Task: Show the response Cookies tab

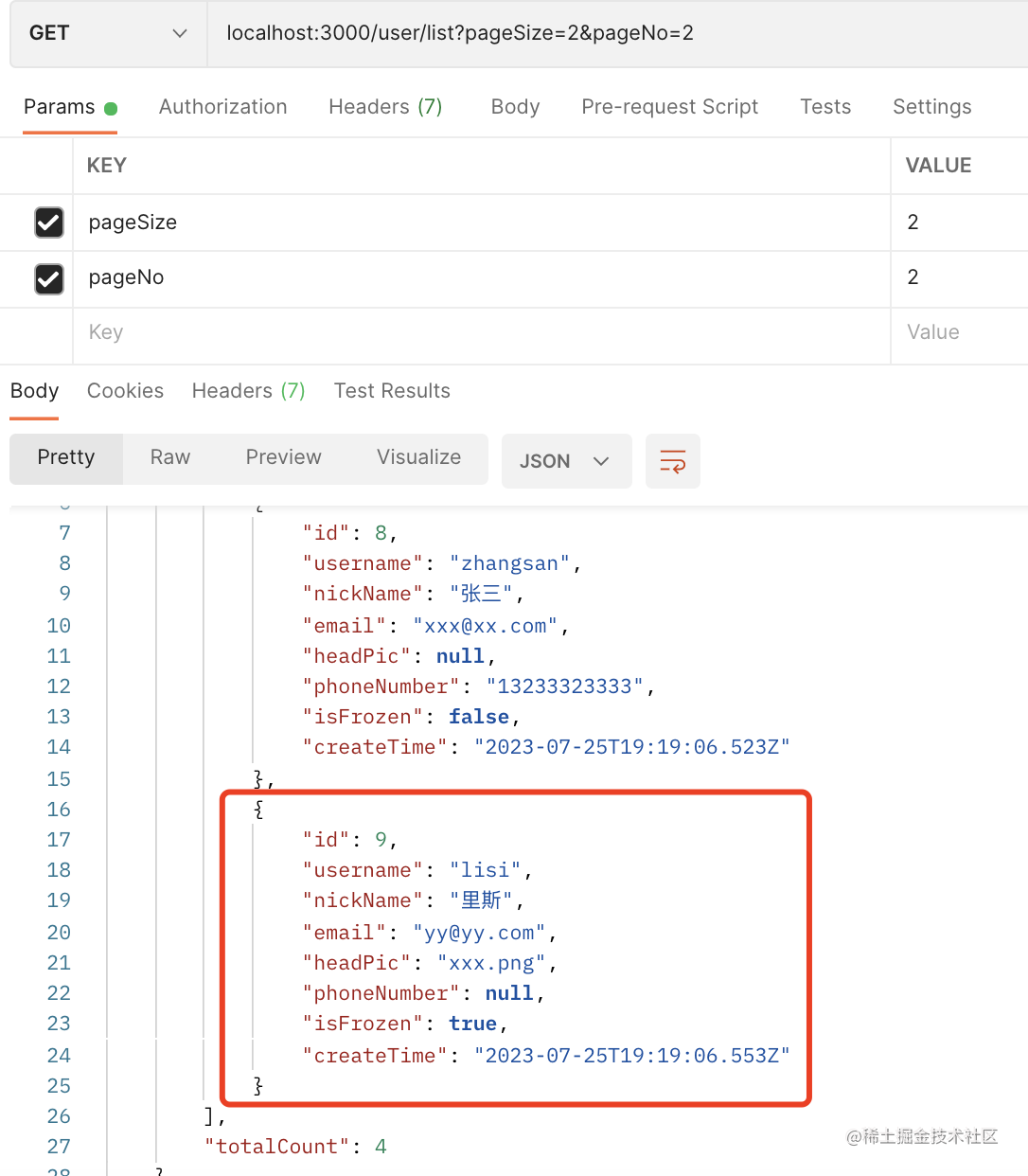Action: click(x=125, y=391)
